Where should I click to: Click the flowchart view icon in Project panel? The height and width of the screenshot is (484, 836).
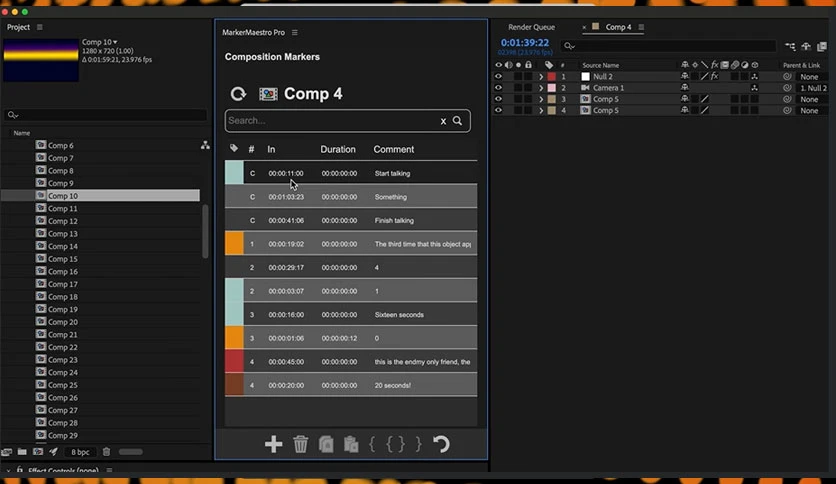[205, 145]
